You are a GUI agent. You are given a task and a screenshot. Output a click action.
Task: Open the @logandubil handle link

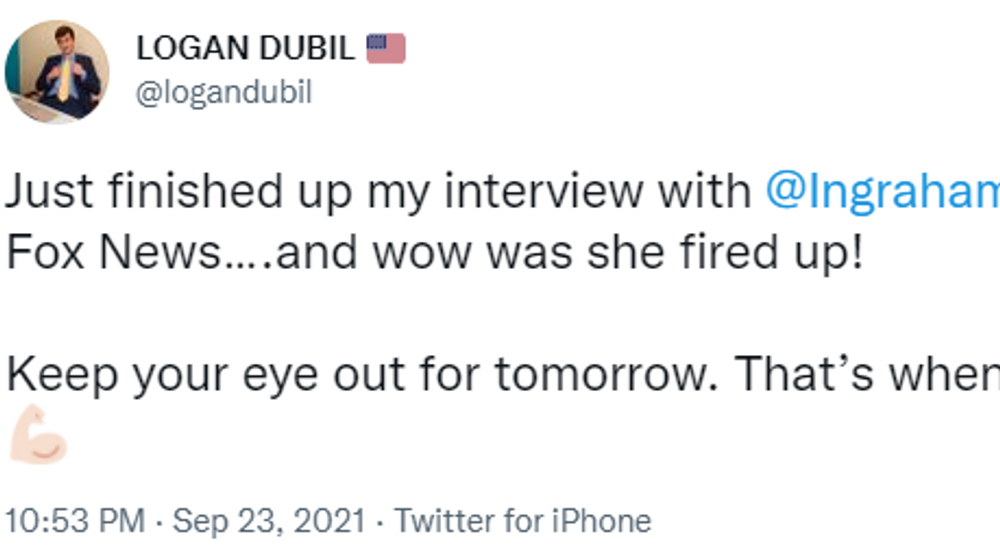point(223,93)
